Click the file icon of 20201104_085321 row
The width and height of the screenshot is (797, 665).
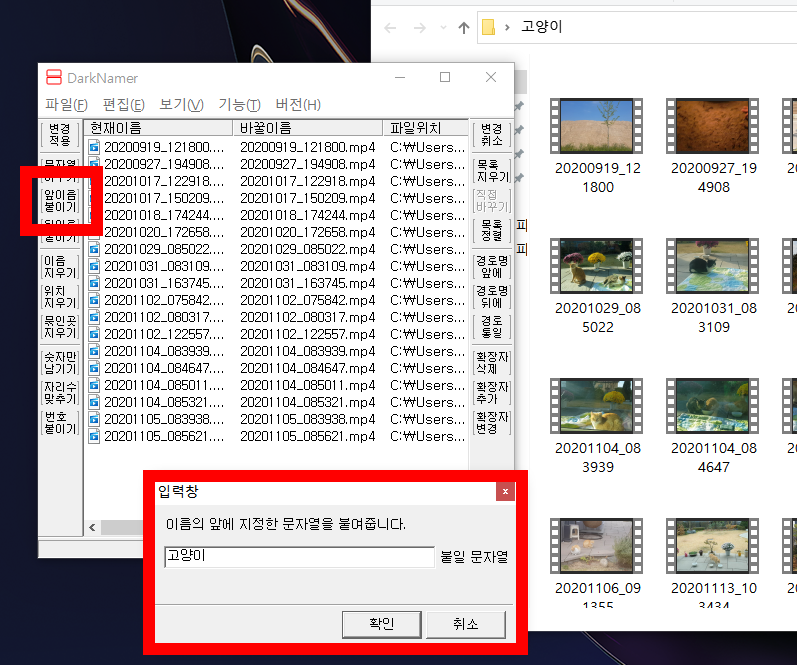click(94, 402)
